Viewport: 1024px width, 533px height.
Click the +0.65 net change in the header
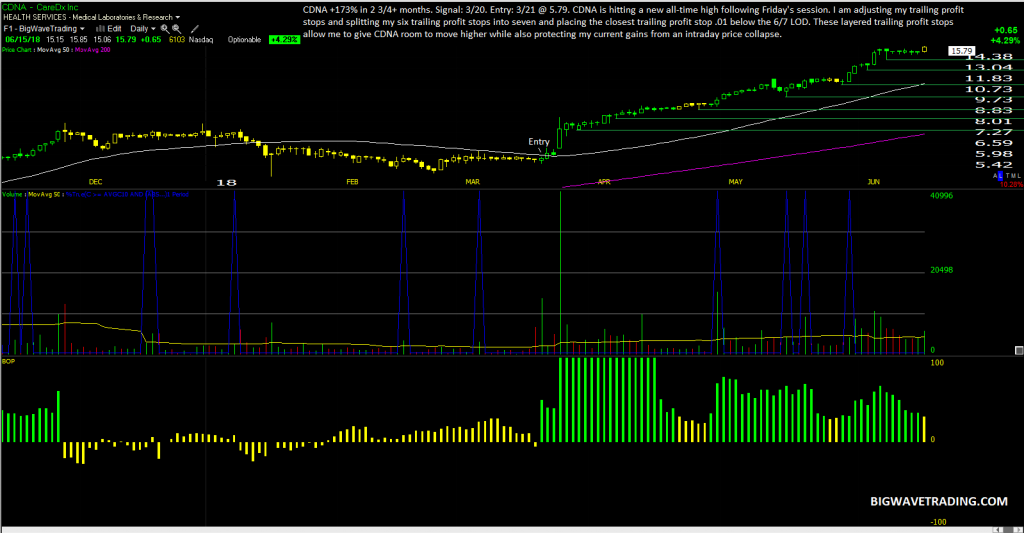[151, 39]
